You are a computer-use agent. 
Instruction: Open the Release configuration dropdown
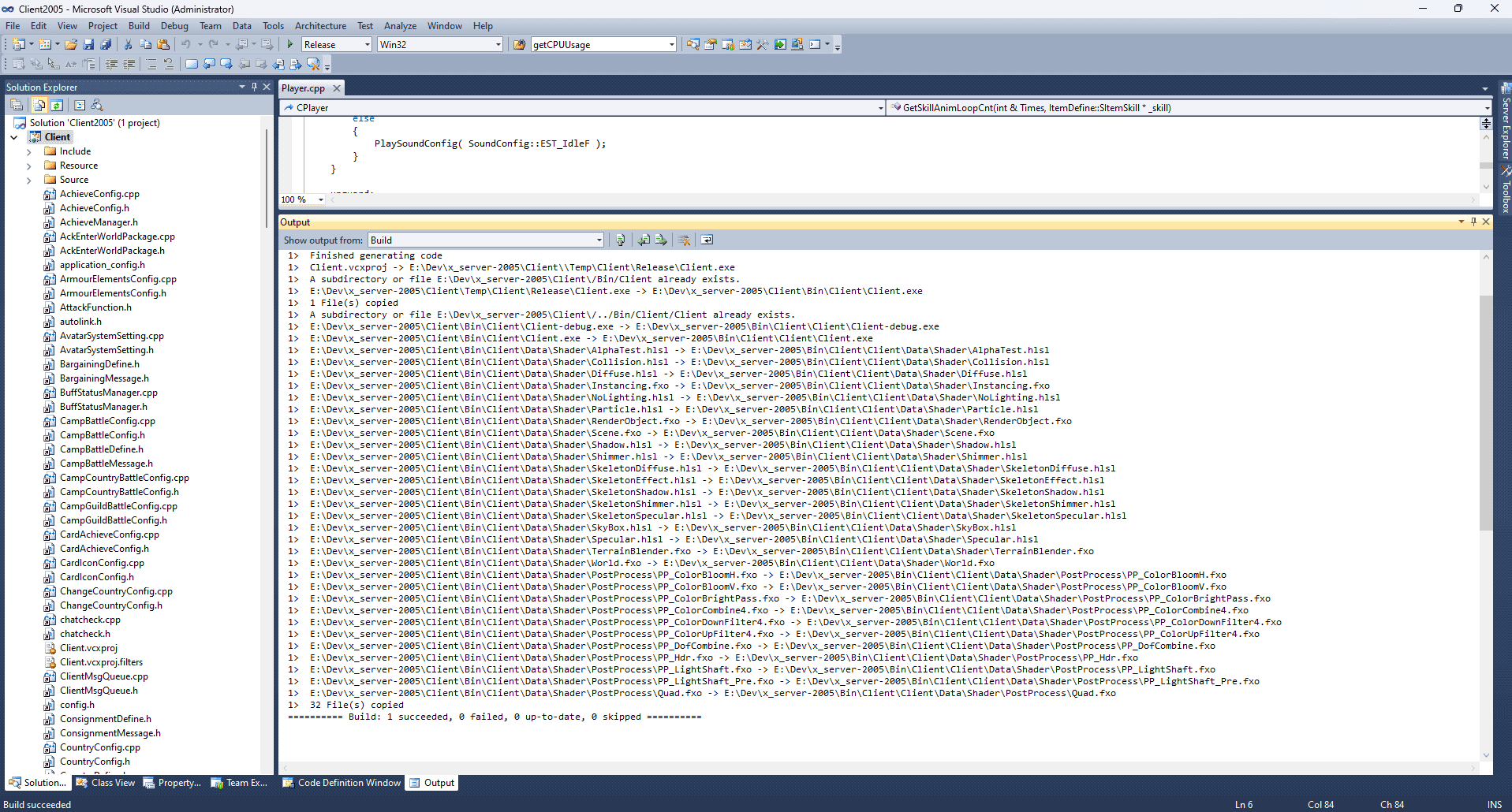pos(368,45)
